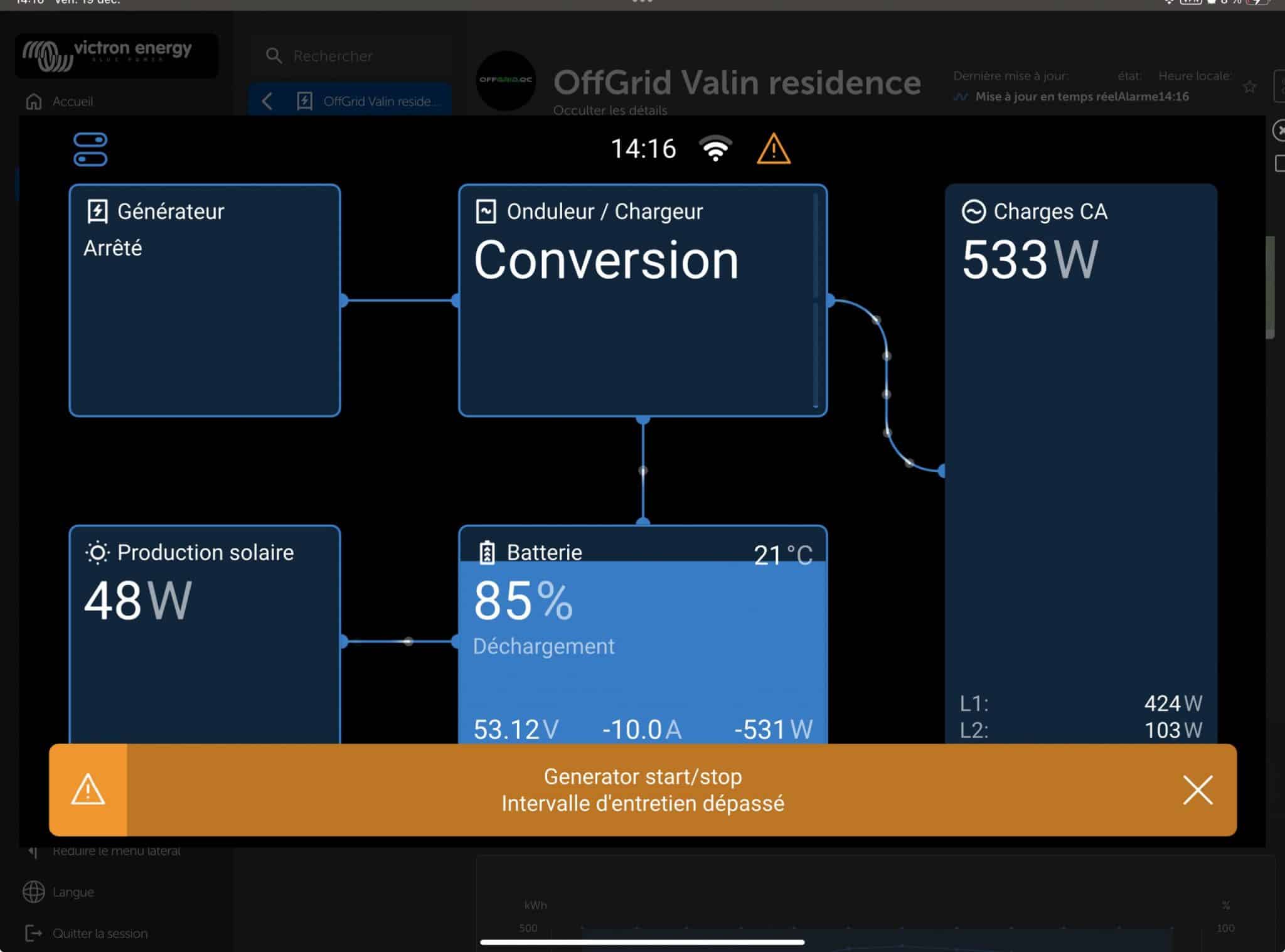
Task: Open the Langue menu item
Action: [x=73, y=892]
